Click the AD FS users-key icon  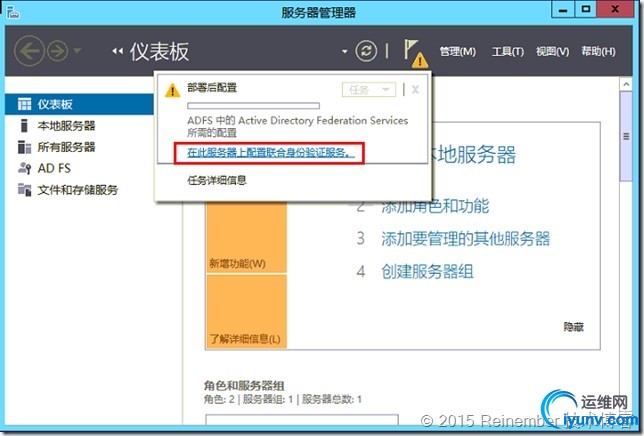[x=24, y=168]
